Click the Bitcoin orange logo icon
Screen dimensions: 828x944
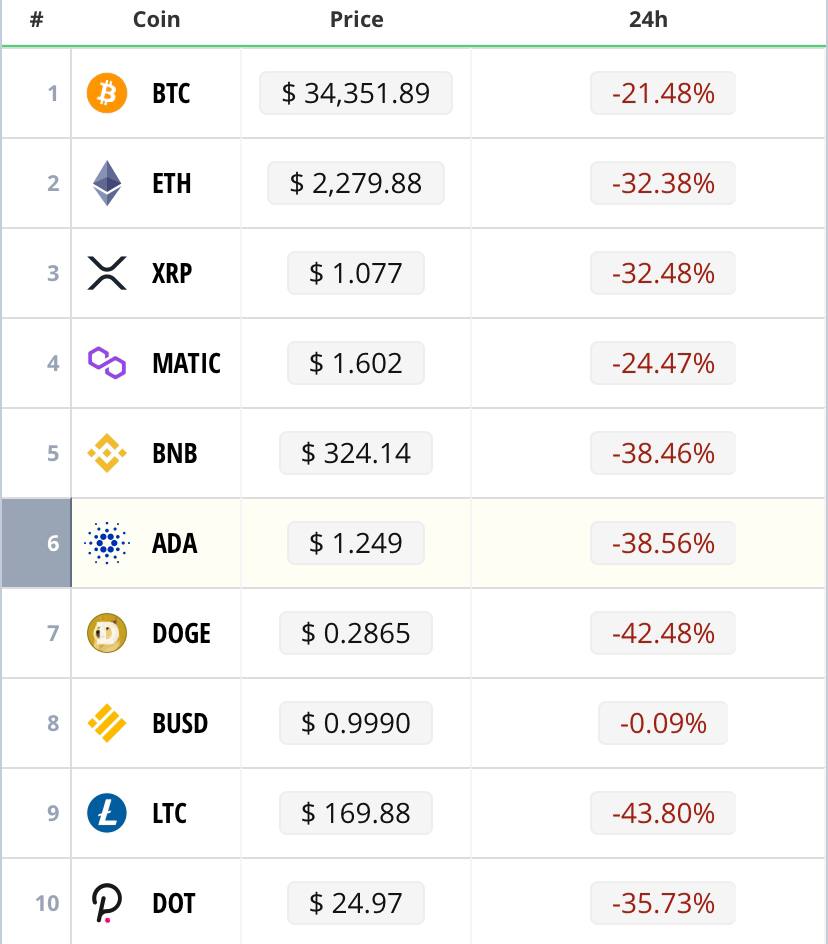click(x=107, y=93)
